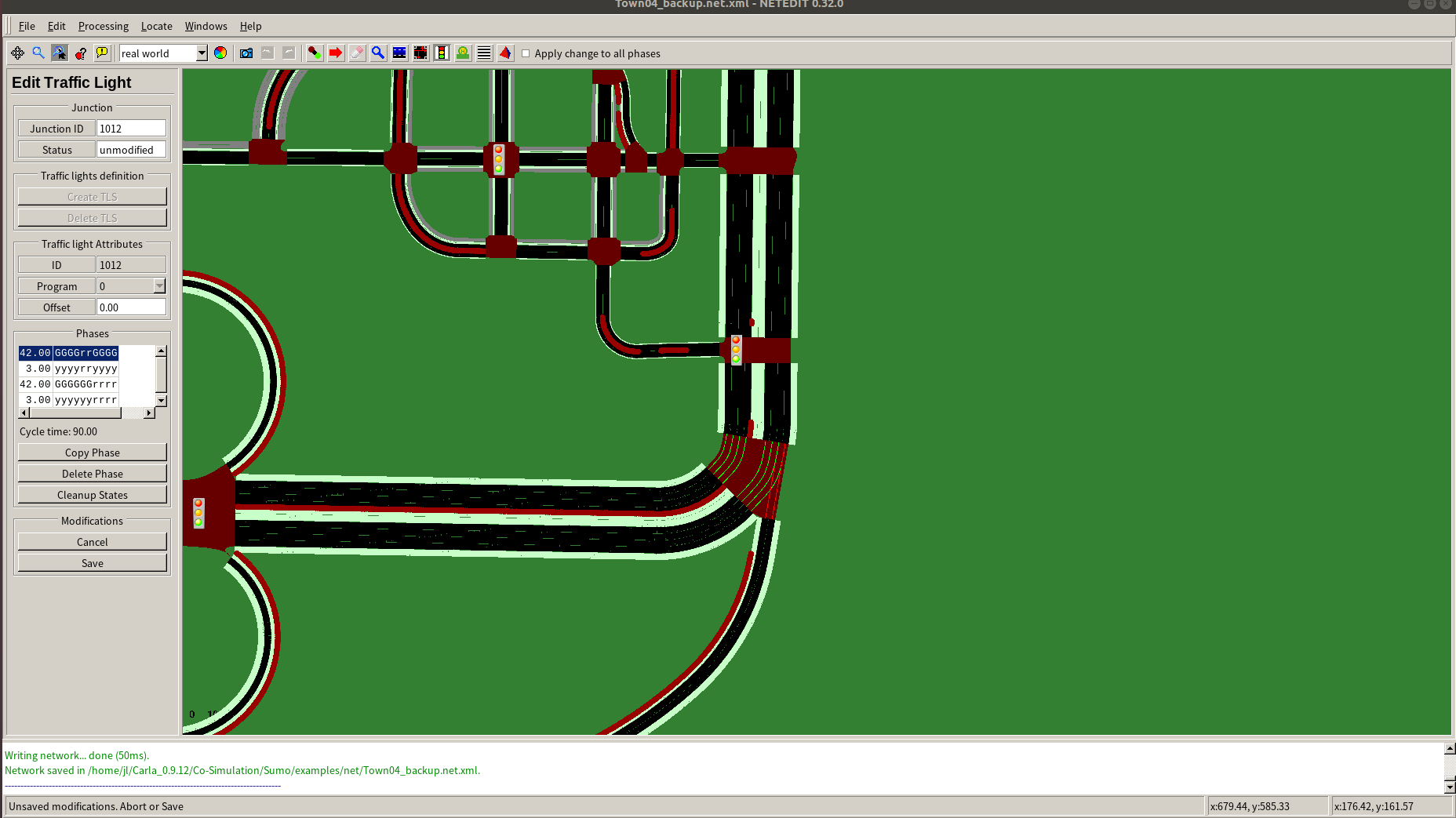The width and height of the screenshot is (1456, 818).
Task: Select the crossing mode striped icon
Action: coord(484,53)
